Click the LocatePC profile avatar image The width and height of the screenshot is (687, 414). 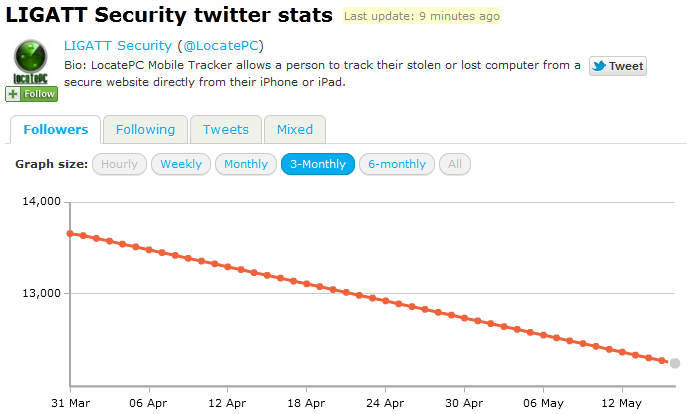31,62
